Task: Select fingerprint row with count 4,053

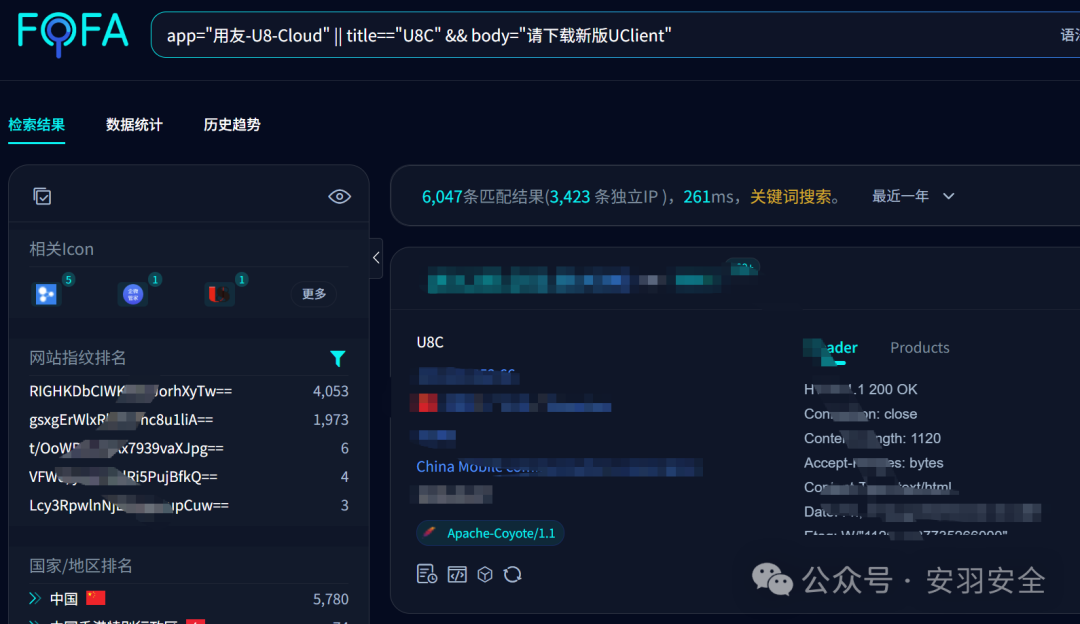Action: pos(189,391)
